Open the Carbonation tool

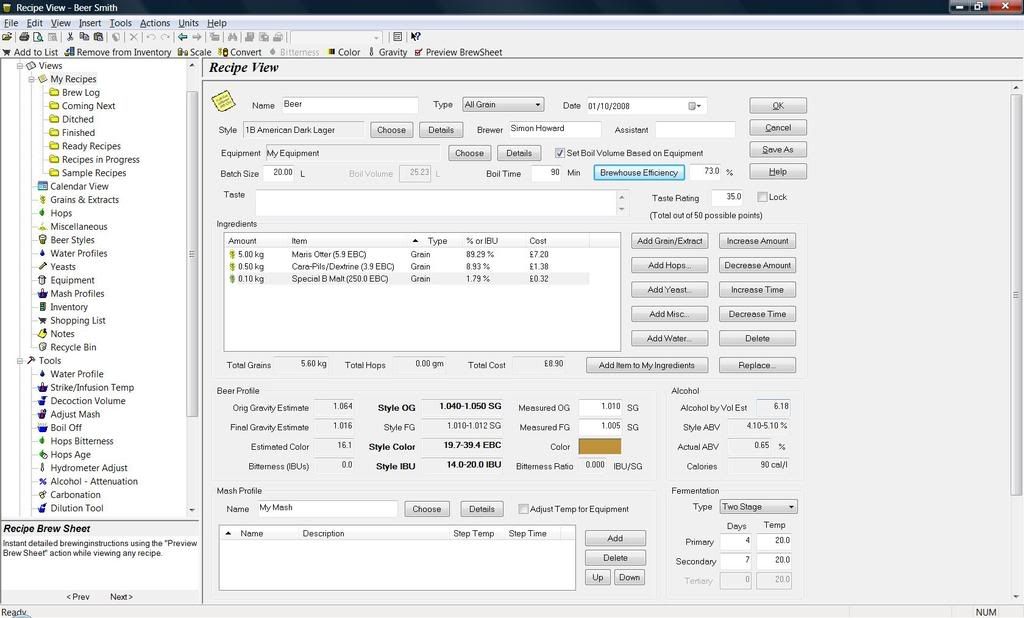click(75, 495)
